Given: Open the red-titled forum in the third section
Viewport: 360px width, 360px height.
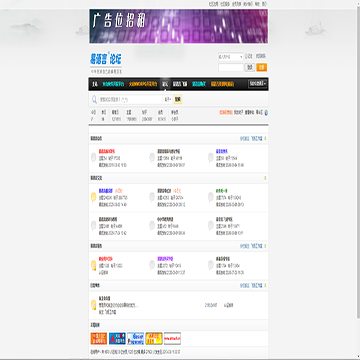Looking at the screenshot, I should click(x=106, y=259).
